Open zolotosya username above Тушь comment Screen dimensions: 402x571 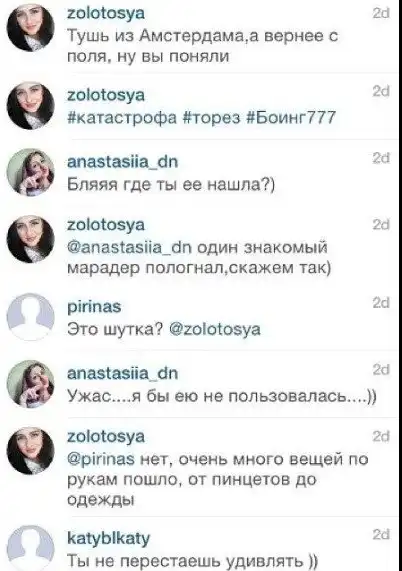click(x=106, y=13)
